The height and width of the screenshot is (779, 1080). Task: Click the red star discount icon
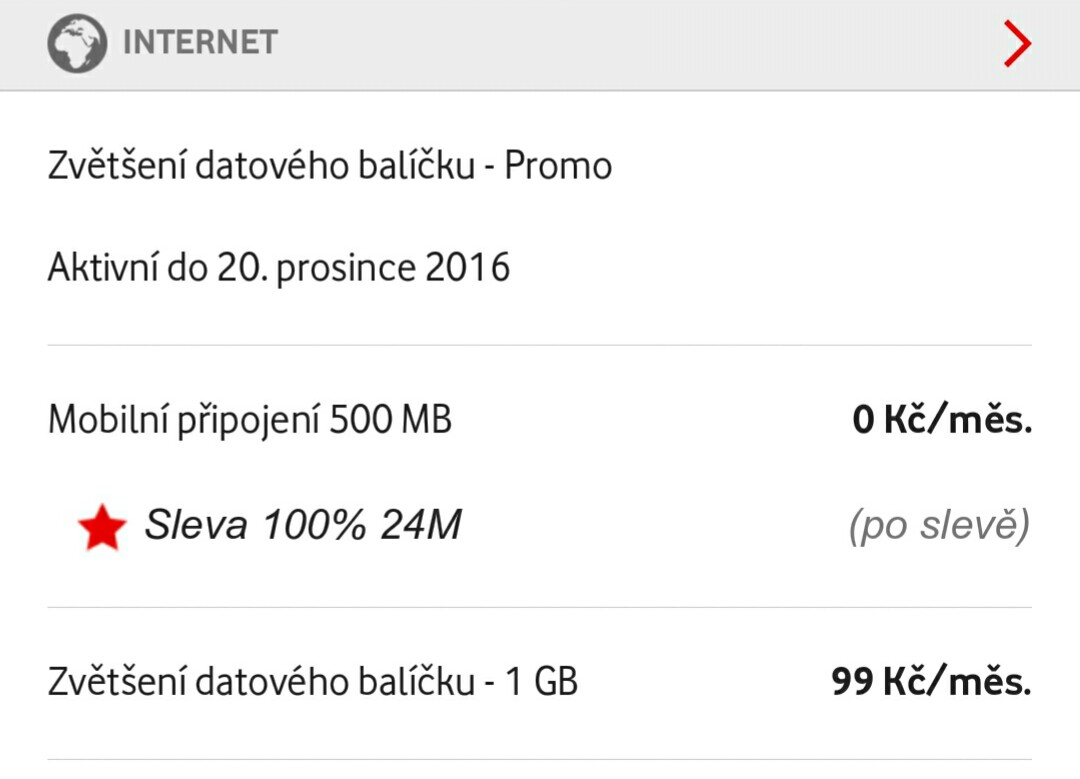[102, 527]
